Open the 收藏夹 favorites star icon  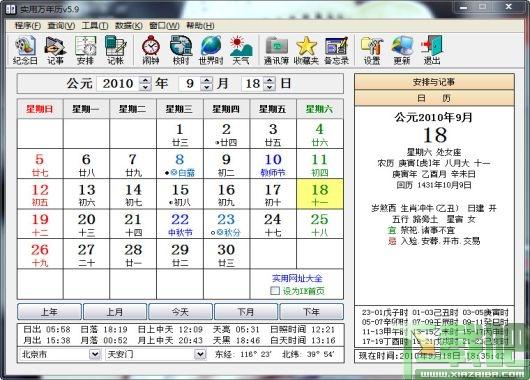(x=306, y=50)
